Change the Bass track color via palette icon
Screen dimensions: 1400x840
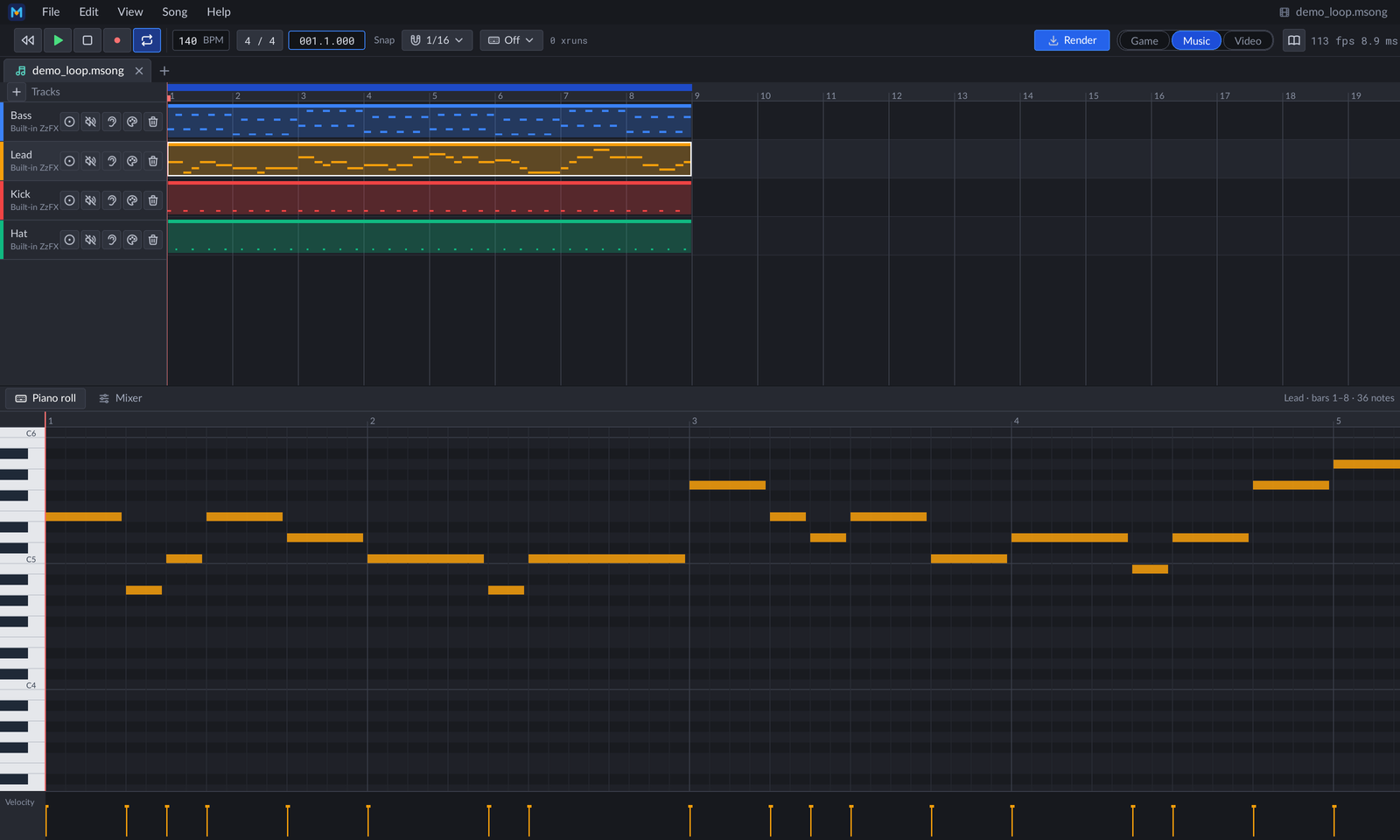(132, 122)
